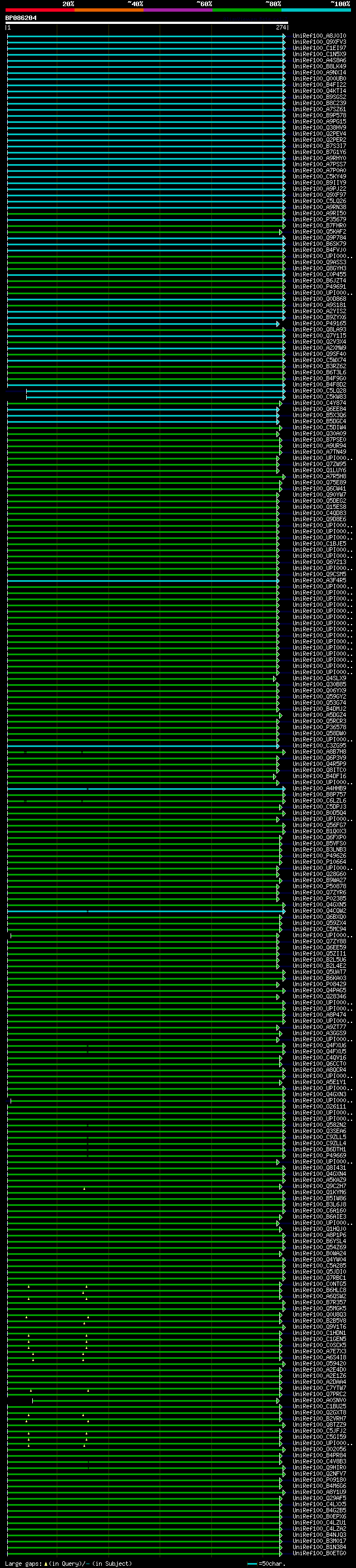Select the UniRef100_P08429 label
Screen dimensions: 356x1568
pyautogui.click(x=319, y=985)
